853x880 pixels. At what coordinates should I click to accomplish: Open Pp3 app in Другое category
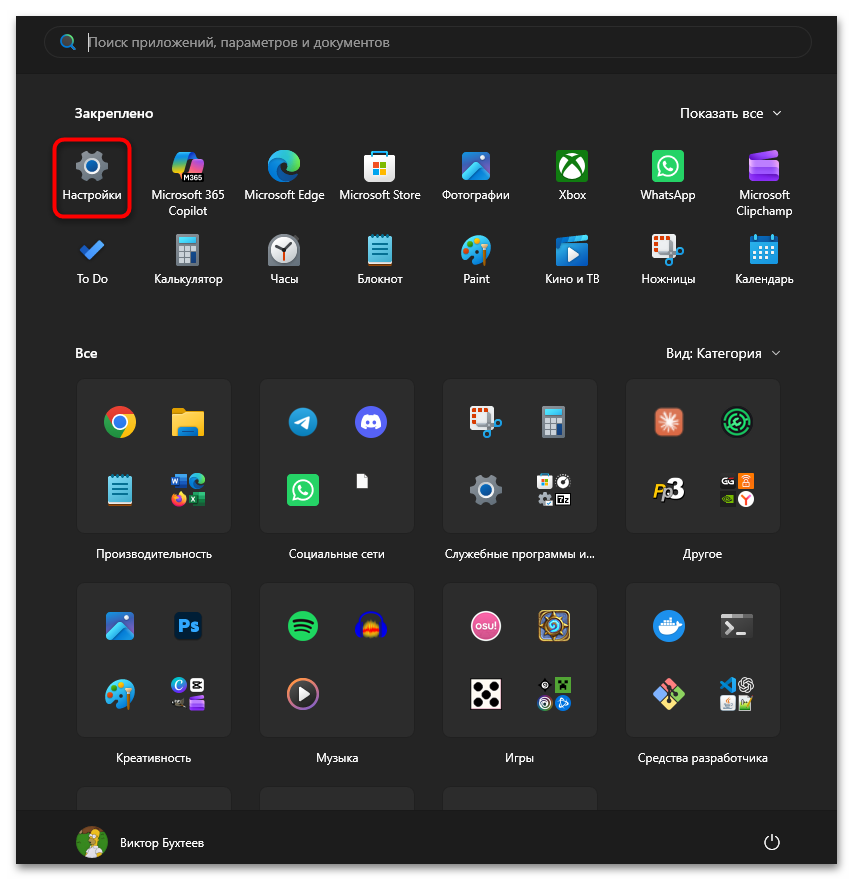click(669, 490)
